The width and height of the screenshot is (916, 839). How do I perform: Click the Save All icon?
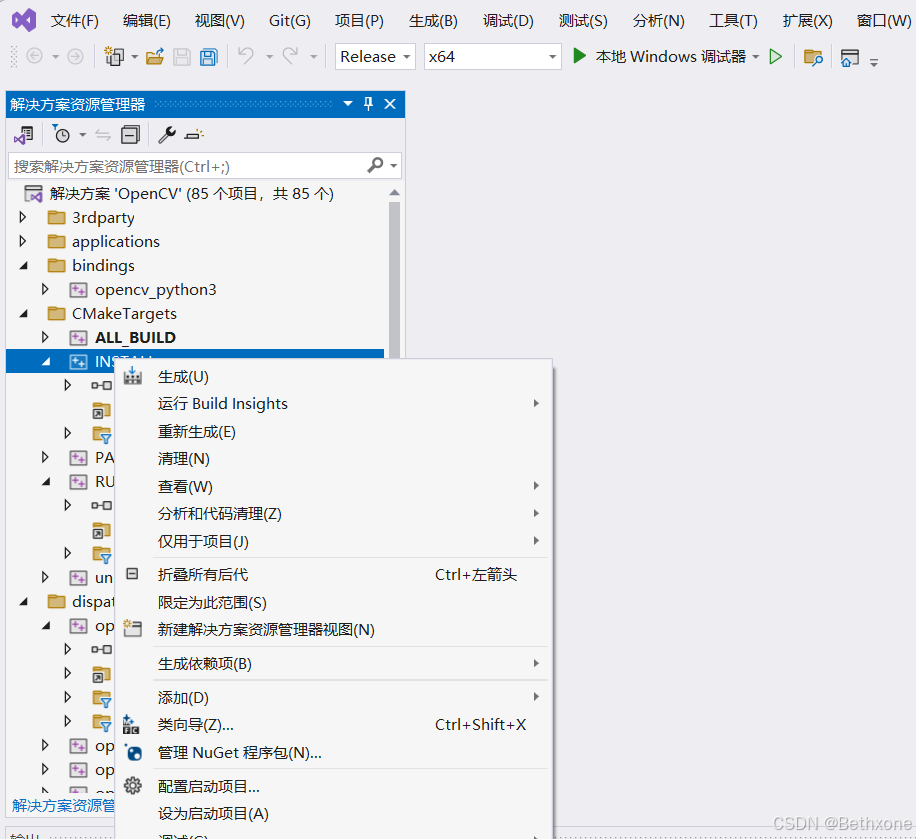(209, 57)
